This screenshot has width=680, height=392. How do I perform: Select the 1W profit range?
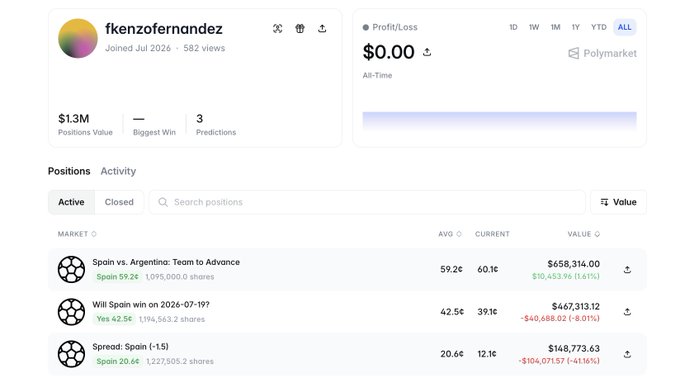pos(534,27)
